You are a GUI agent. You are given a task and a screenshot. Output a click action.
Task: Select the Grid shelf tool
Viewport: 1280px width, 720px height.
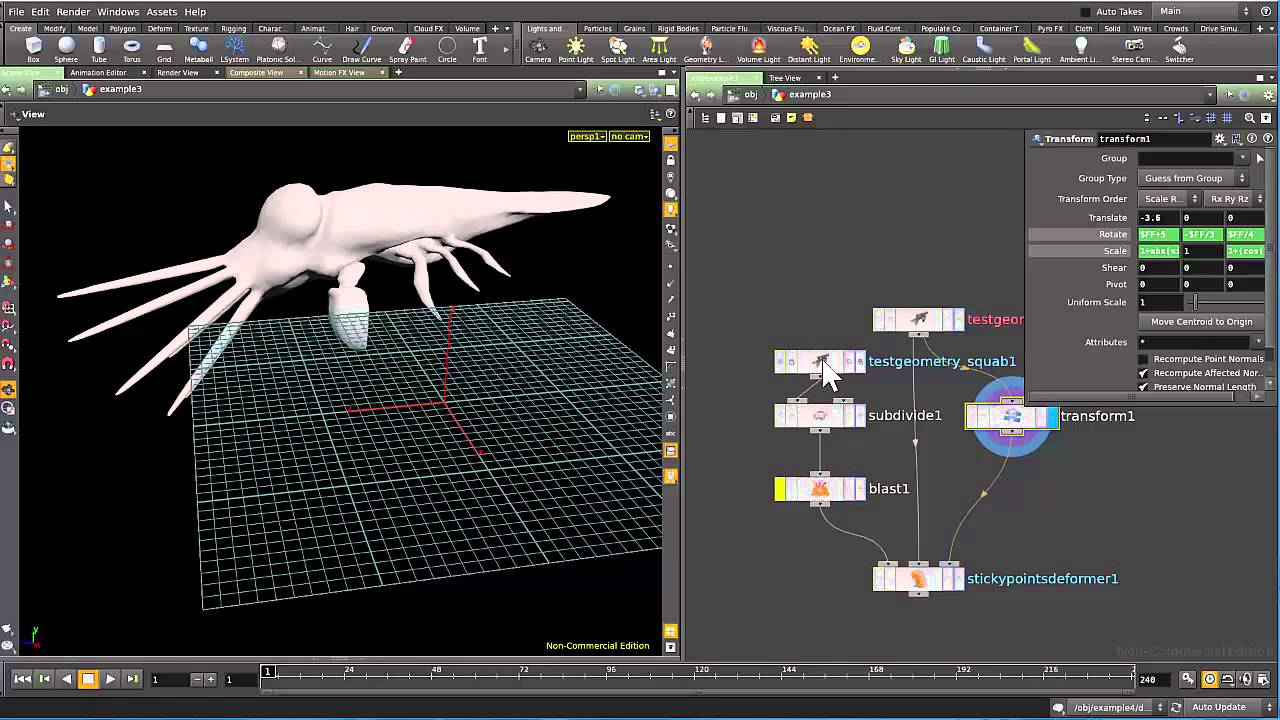click(x=164, y=50)
